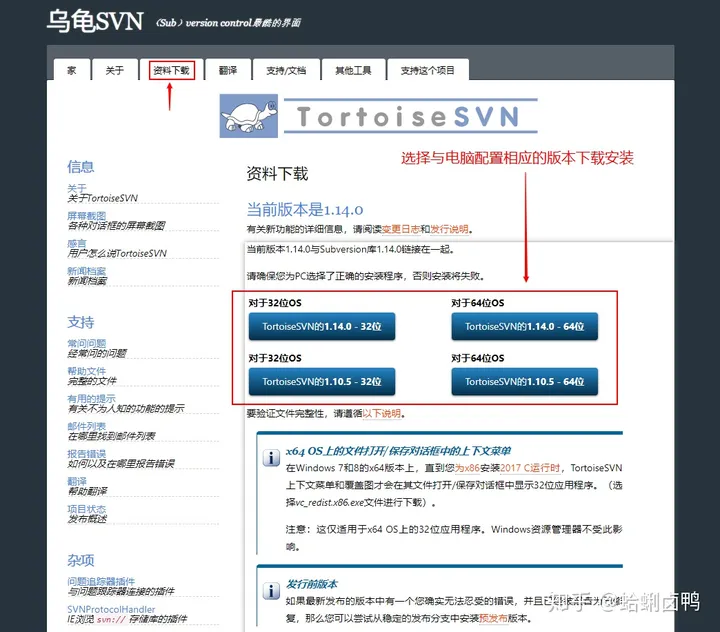720x632 pixels.
Task: Open sidebar 感言 link
Action: 77,243
